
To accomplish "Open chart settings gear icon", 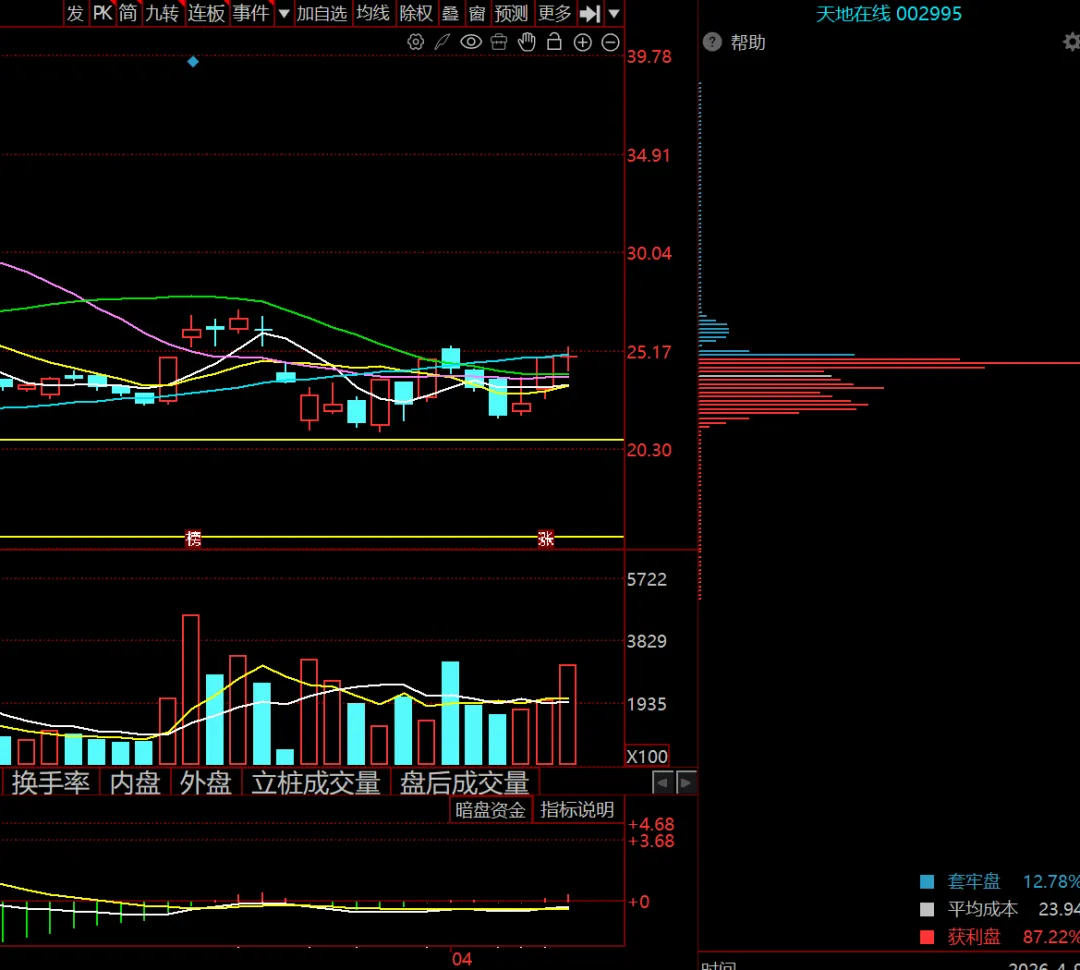I will [415, 42].
